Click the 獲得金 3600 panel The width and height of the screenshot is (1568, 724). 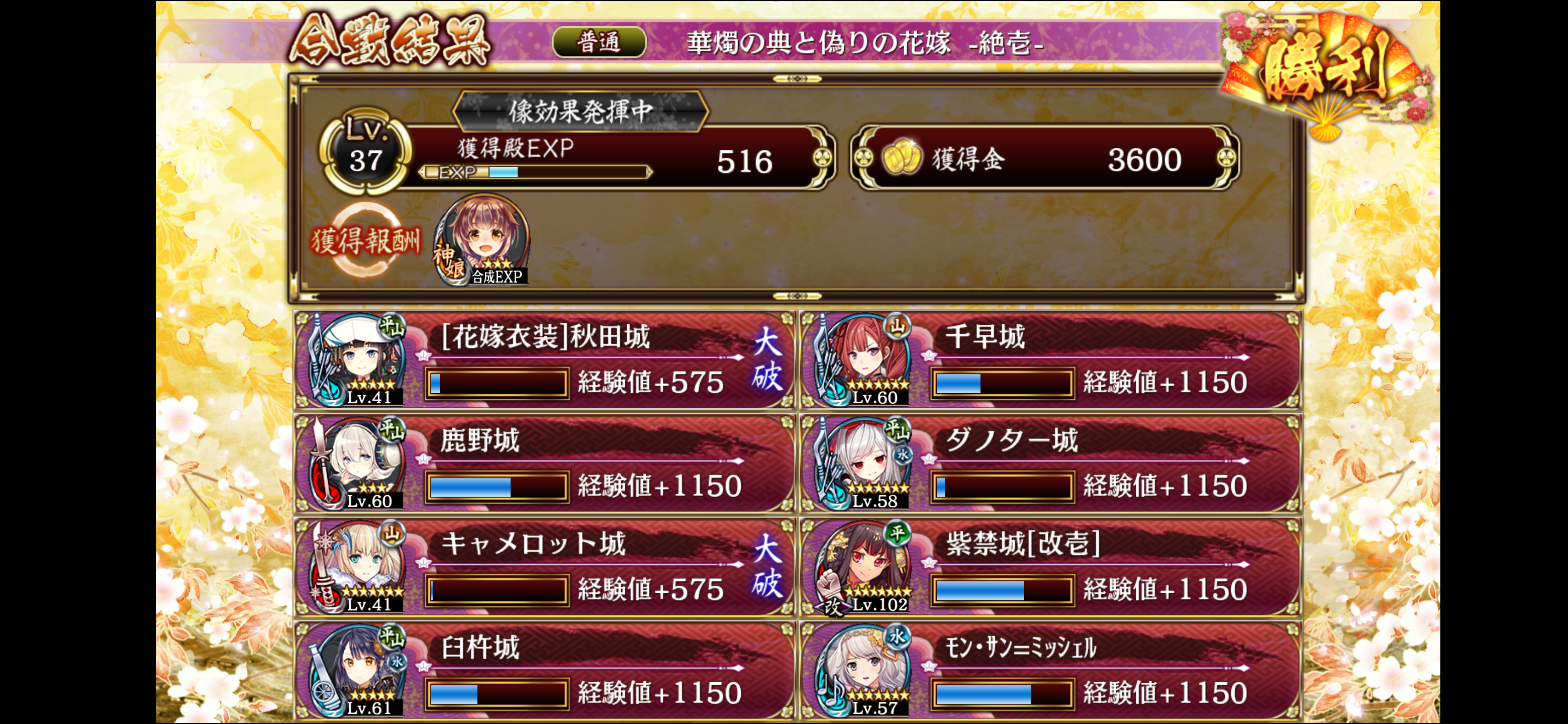(x=1044, y=158)
